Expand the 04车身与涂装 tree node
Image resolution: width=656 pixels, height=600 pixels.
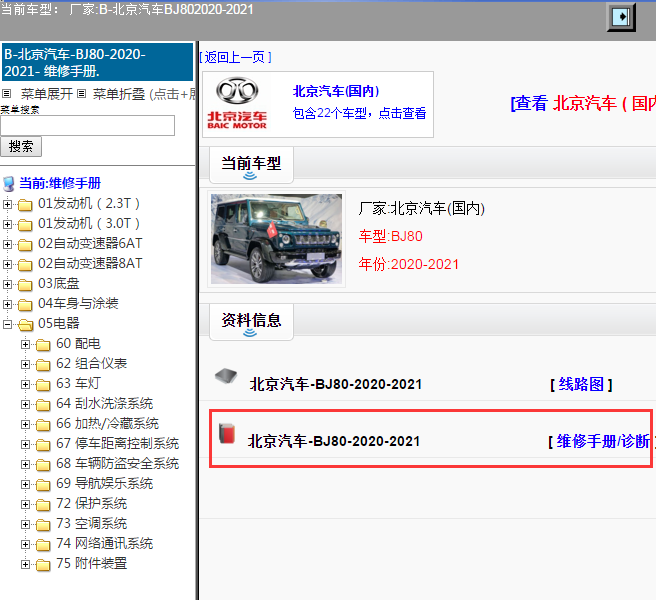pos(7,304)
